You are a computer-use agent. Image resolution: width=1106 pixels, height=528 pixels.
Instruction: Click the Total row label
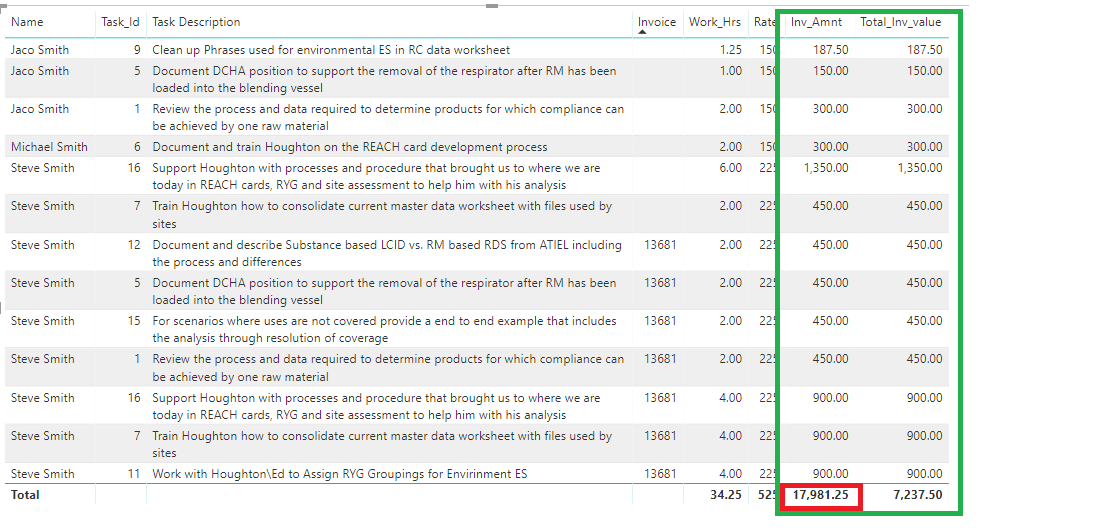coord(25,495)
